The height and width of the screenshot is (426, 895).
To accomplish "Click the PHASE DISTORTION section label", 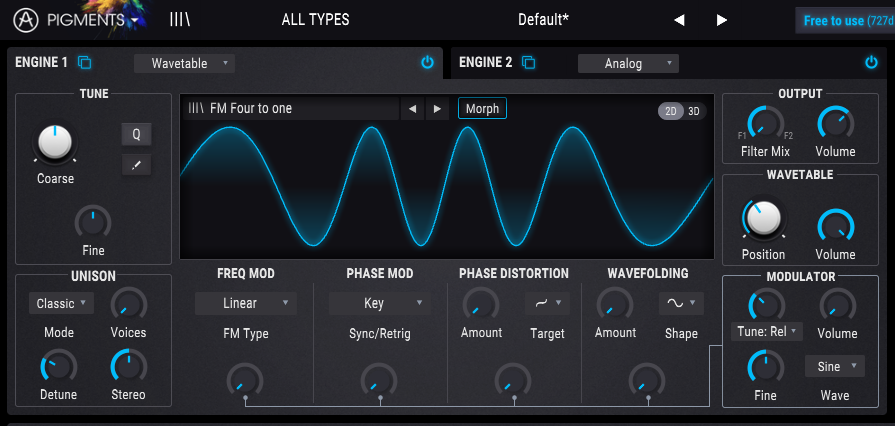I will coord(514,274).
